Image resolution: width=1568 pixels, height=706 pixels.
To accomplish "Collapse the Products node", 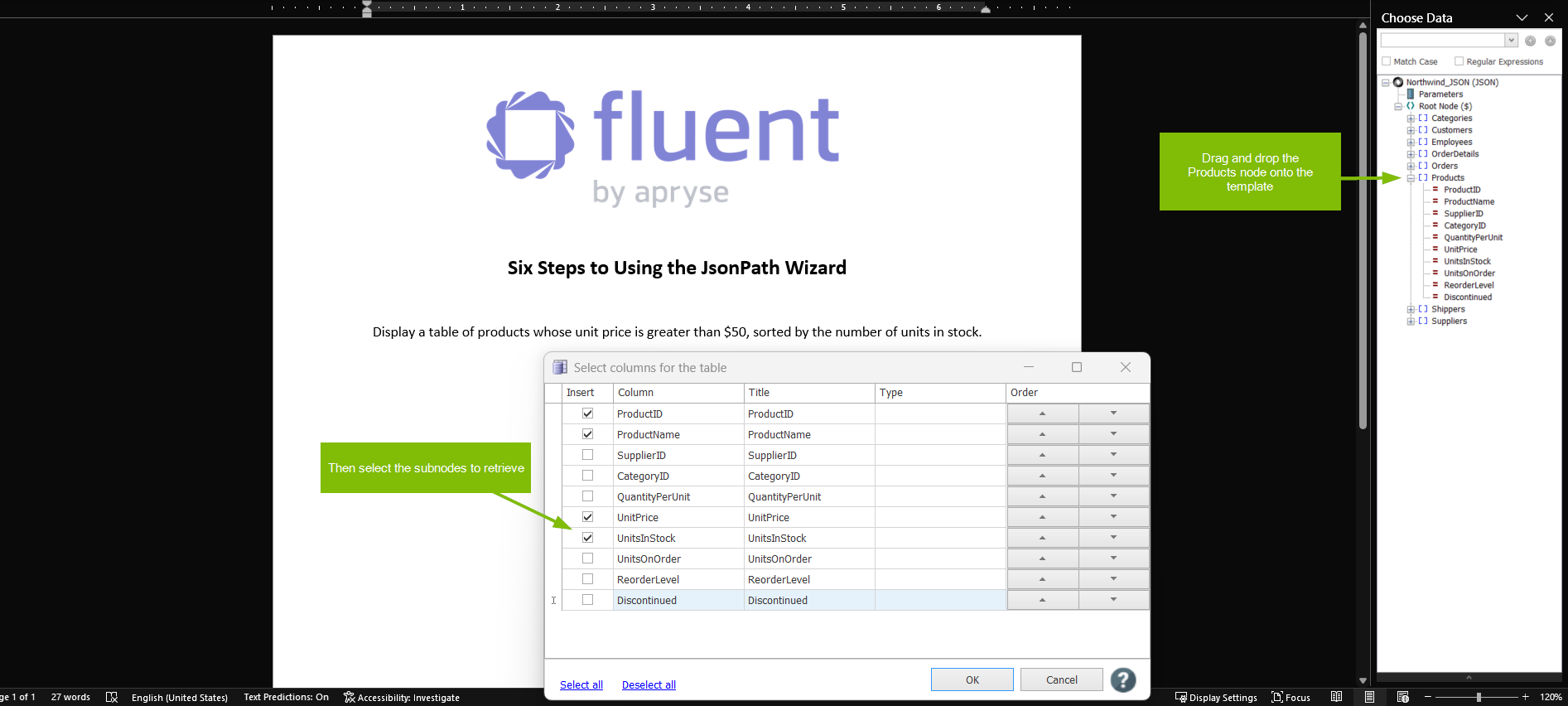I will point(1411,178).
